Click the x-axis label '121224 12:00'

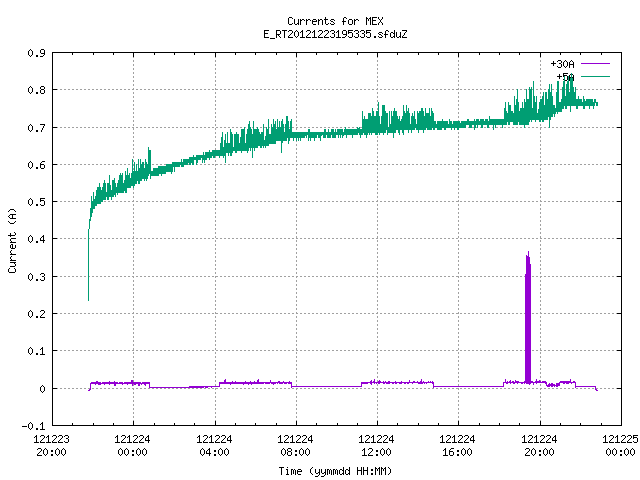coord(376,446)
